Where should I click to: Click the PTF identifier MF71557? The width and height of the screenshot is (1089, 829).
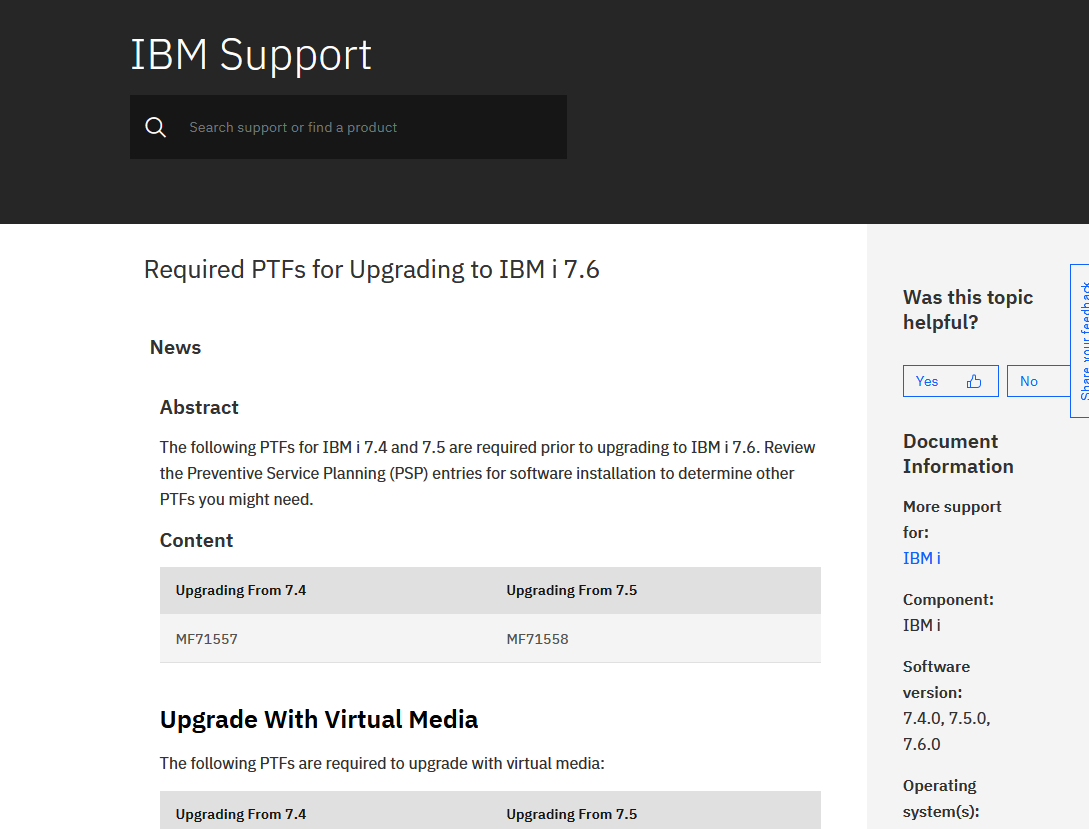(x=206, y=637)
